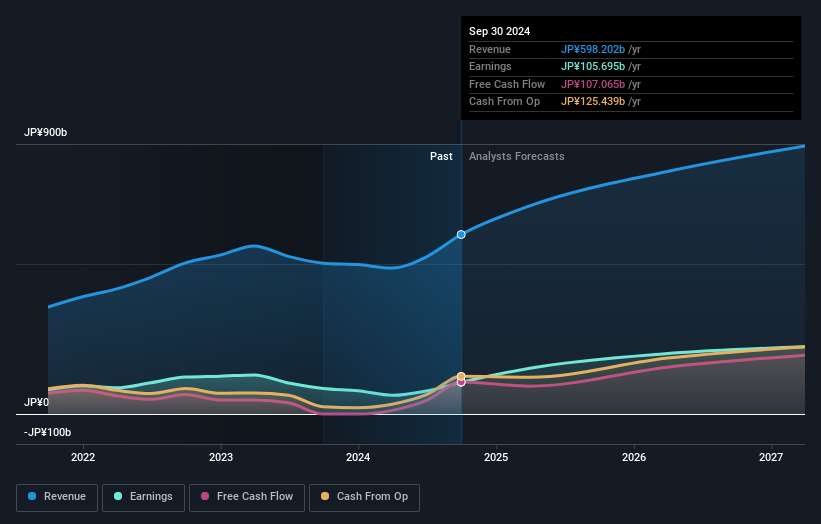Click the 2025 x-axis year label
Image resolution: width=821 pixels, height=524 pixels.
tap(496, 457)
